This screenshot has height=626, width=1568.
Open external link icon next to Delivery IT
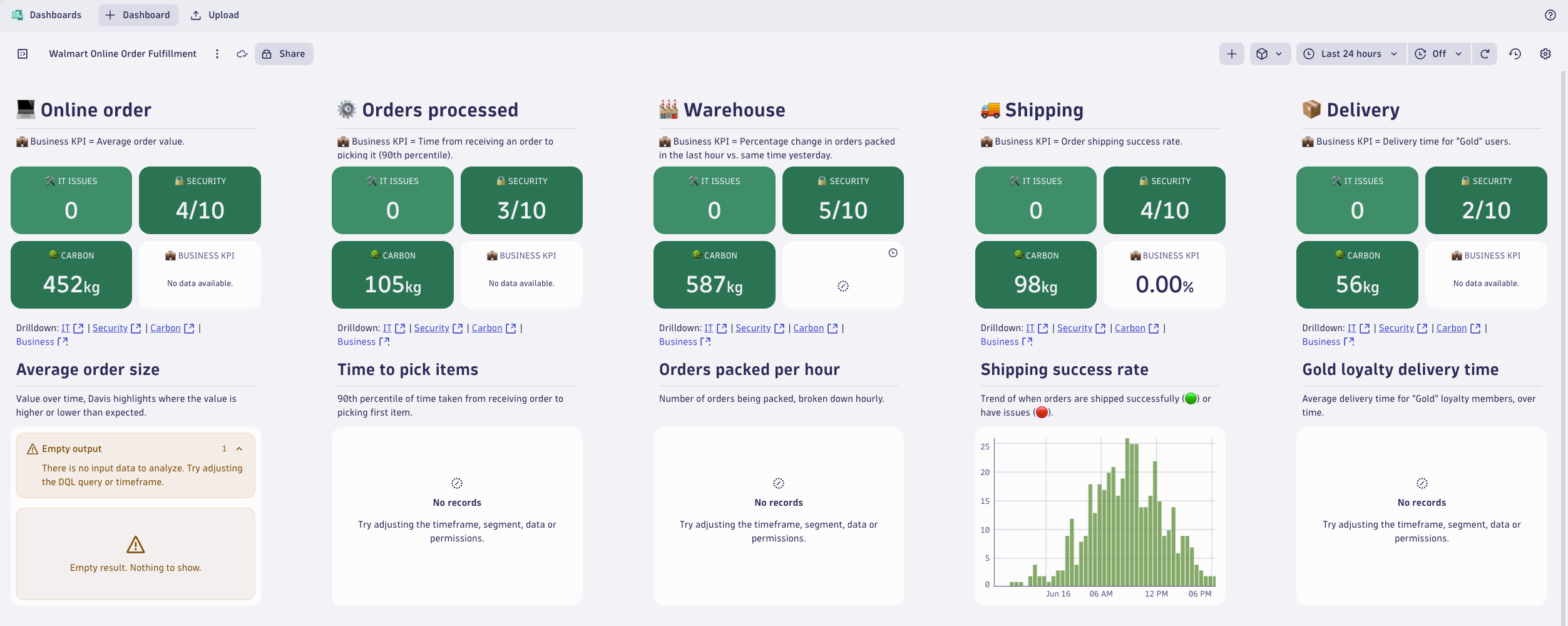1365,328
